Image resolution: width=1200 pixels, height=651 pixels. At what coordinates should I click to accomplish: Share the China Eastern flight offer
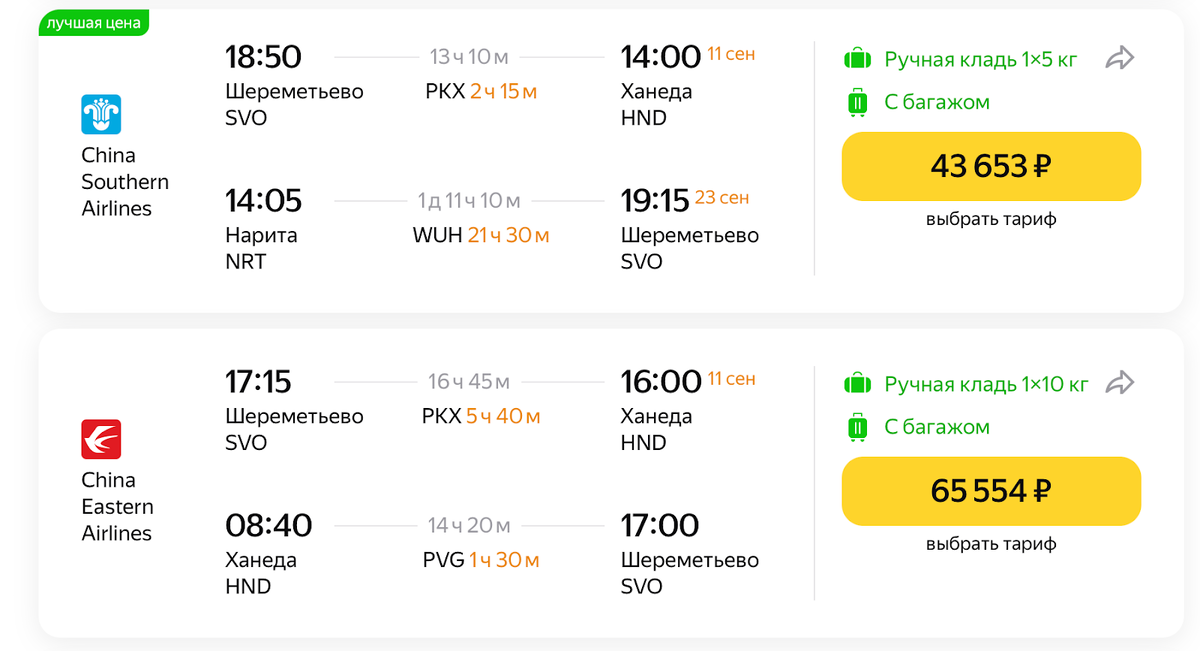(1119, 383)
